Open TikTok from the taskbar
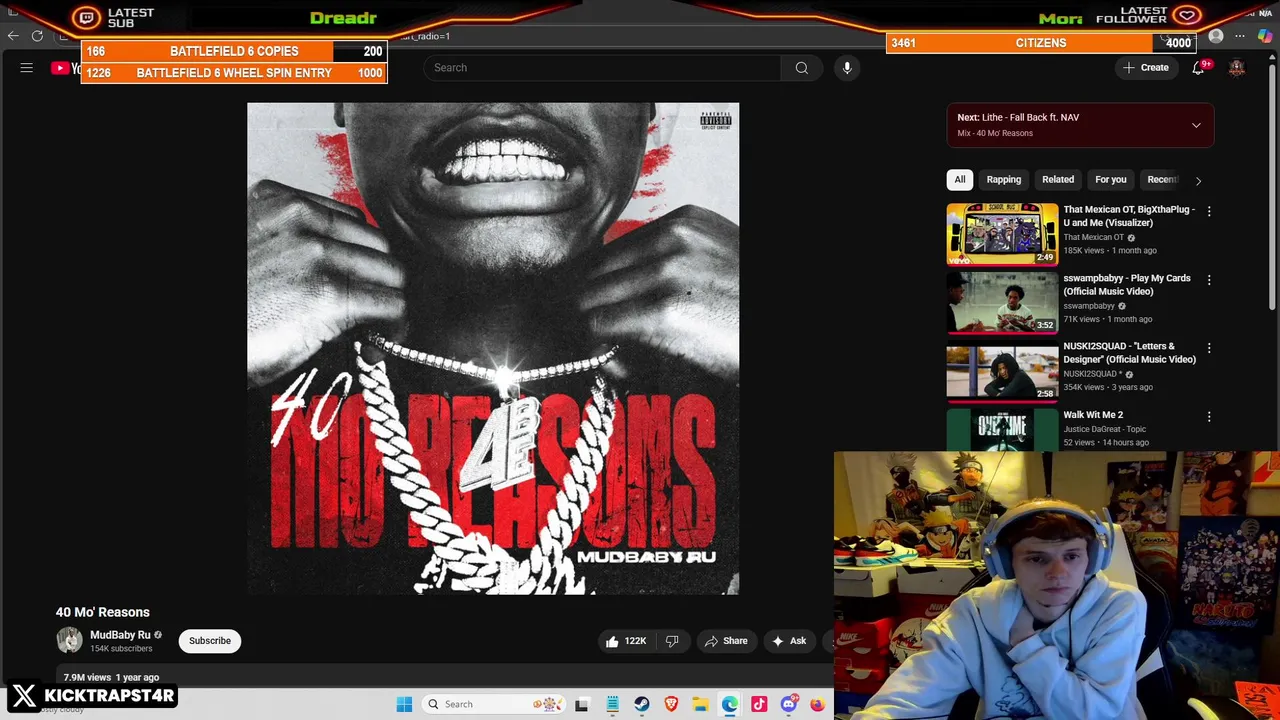Screen dimensions: 1280x720 (x=759, y=704)
